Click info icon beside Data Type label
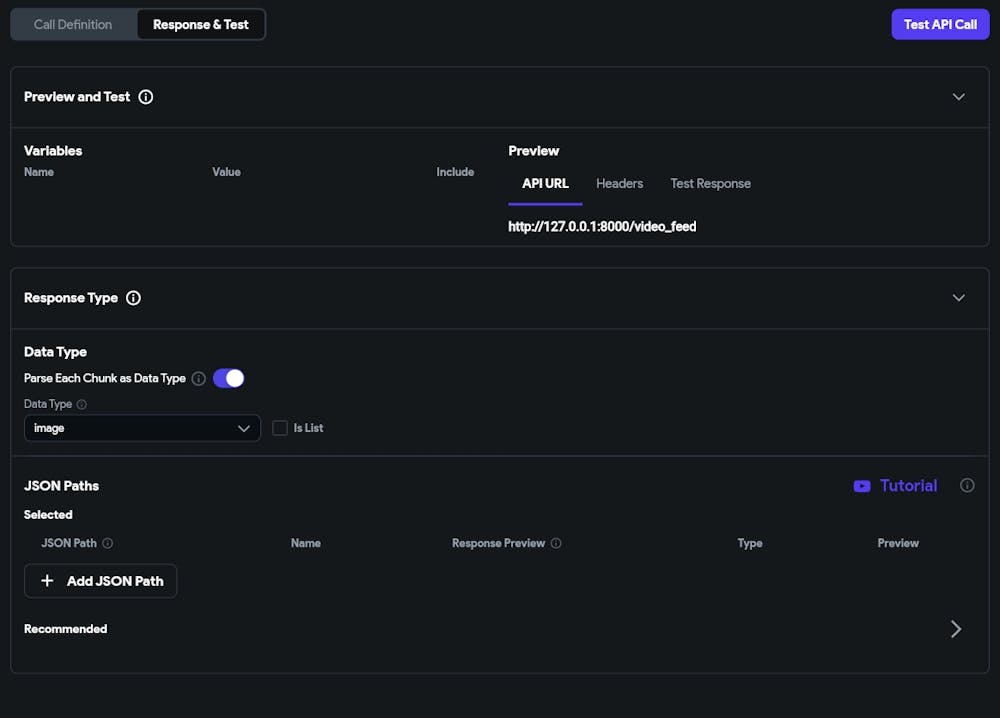The width and height of the screenshot is (1000, 718). pyautogui.click(x=82, y=405)
